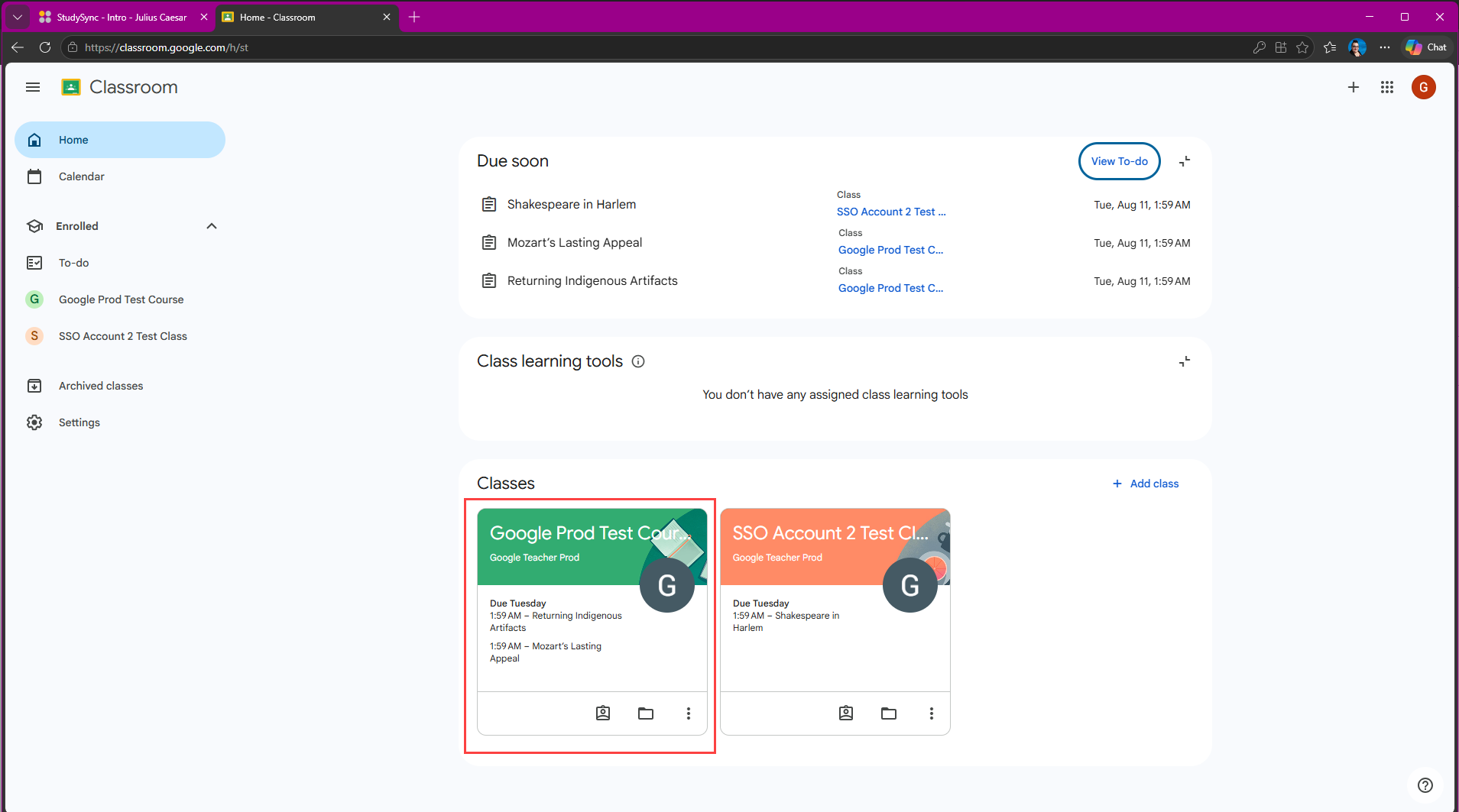This screenshot has width=1459, height=812.
Task: Click the Add class link
Action: (x=1146, y=484)
